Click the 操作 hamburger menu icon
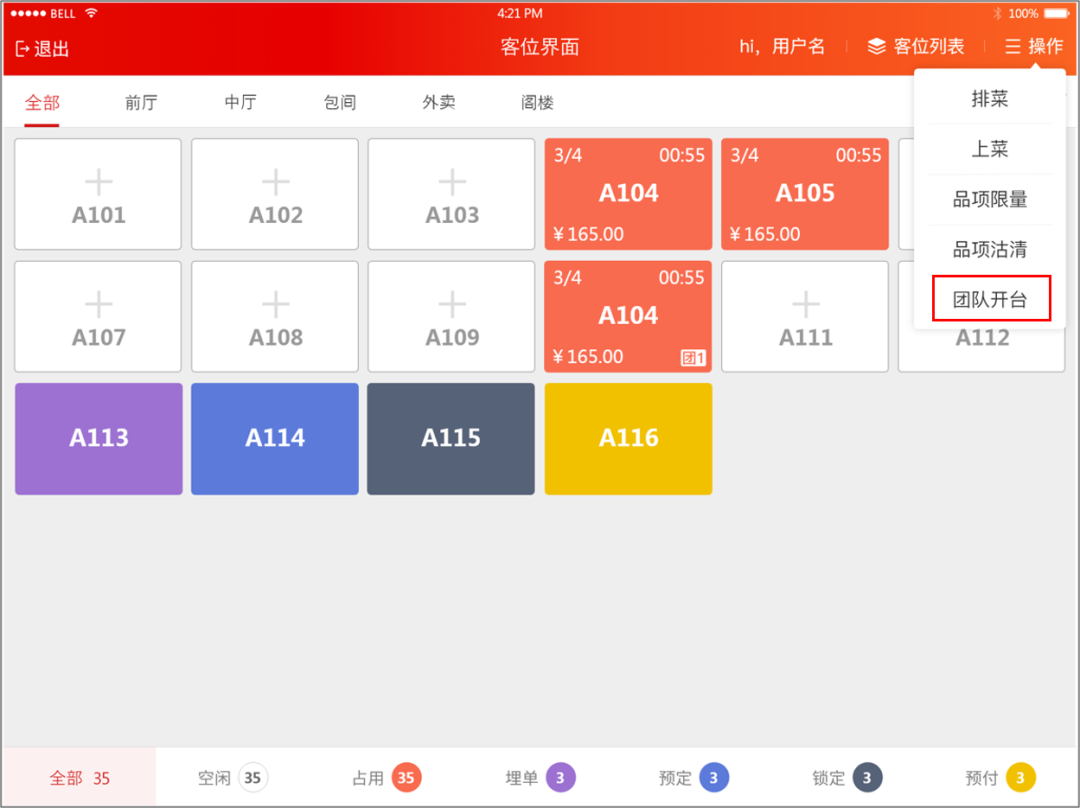 pos(1012,46)
